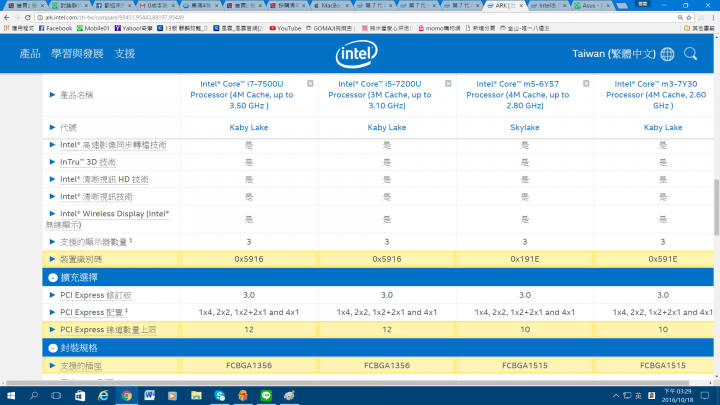Collapse the 封裝規格 section
Image resolution: width=720 pixels, height=405 pixels.
coord(53,348)
